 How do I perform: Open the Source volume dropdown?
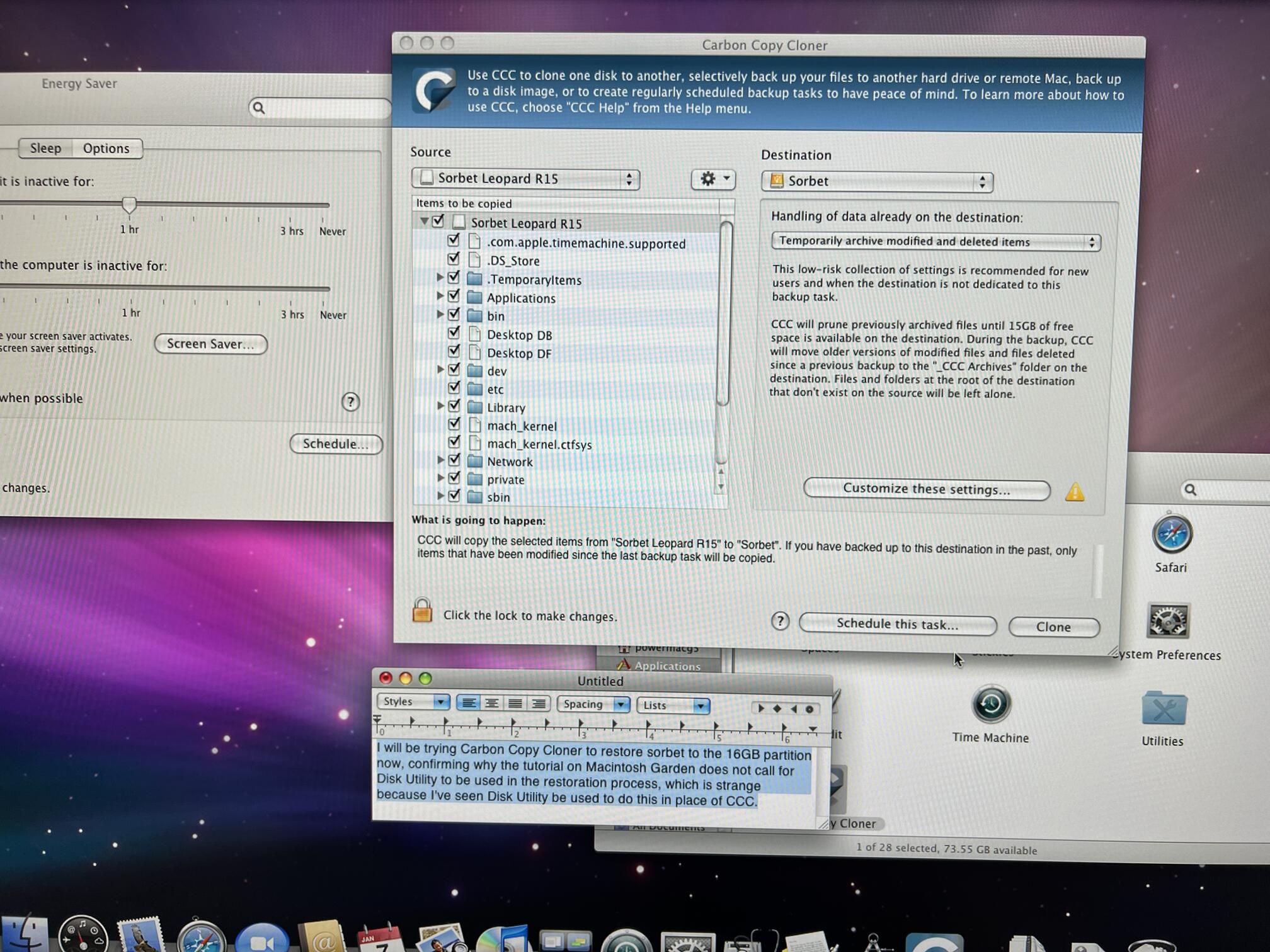(x=525, y=179)
